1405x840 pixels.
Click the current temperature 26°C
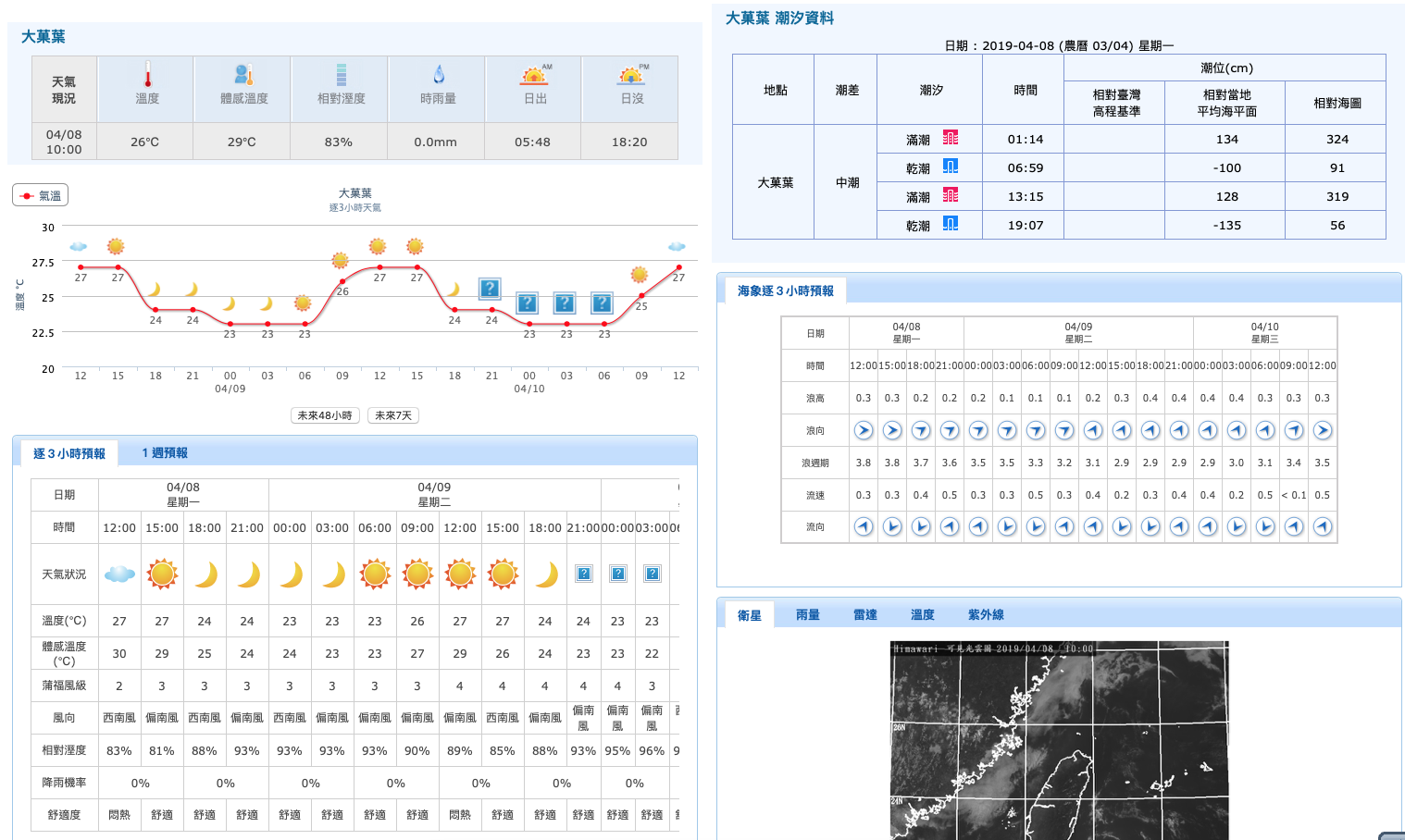(145, 142)
